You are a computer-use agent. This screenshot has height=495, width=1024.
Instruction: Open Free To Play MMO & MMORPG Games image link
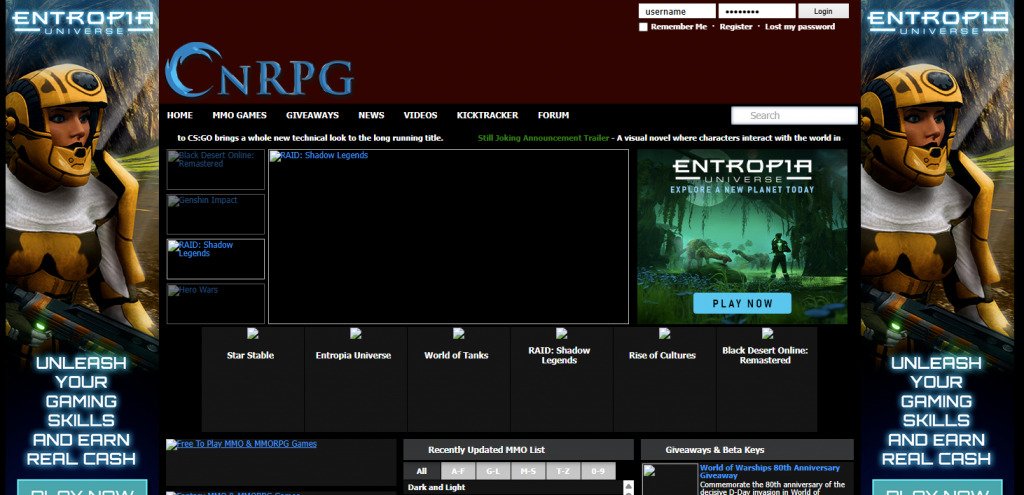[x=281, y=462]
